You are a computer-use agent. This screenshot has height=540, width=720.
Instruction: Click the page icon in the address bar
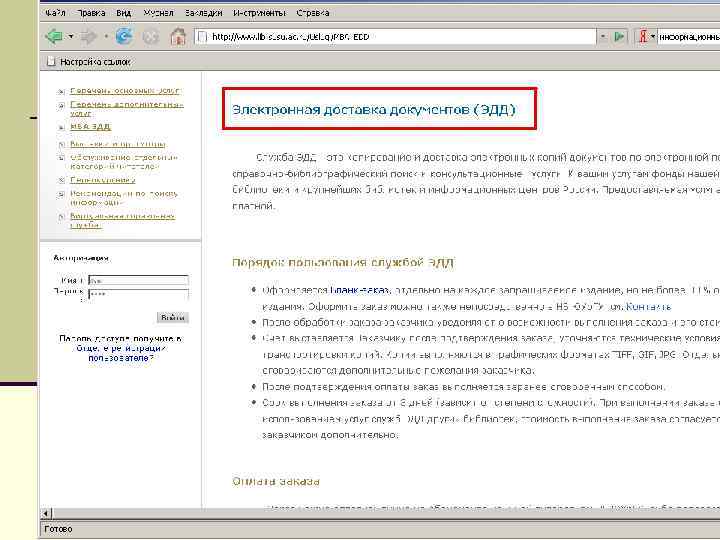(202, 37)
